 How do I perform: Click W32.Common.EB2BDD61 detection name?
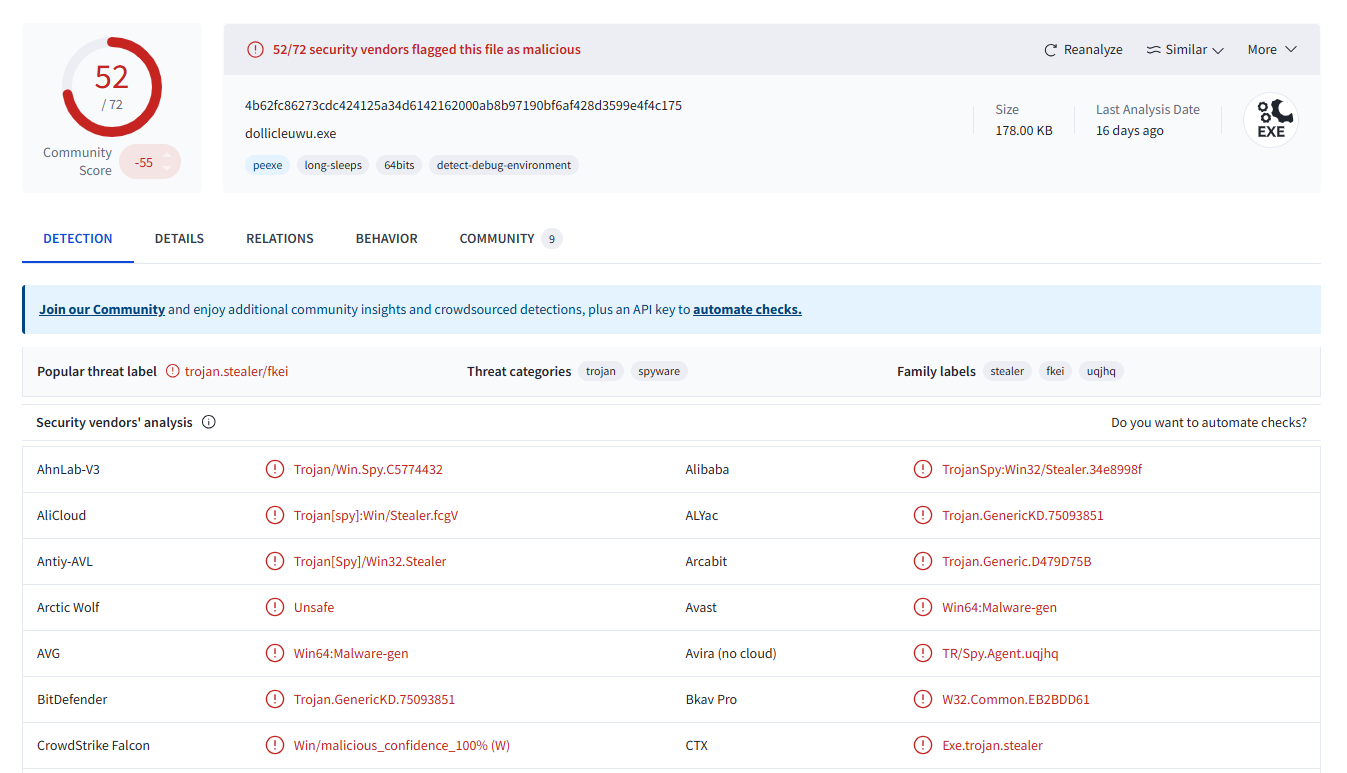click(1016, 699)
